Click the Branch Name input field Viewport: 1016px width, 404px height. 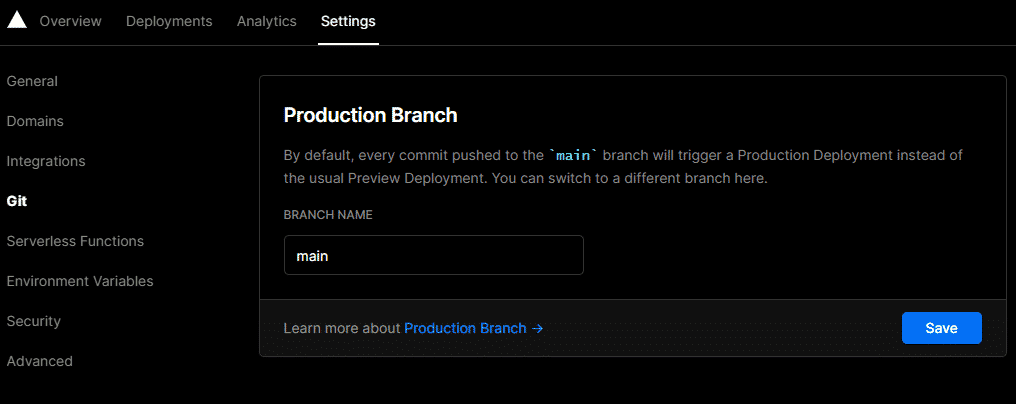tap(433, 255)
